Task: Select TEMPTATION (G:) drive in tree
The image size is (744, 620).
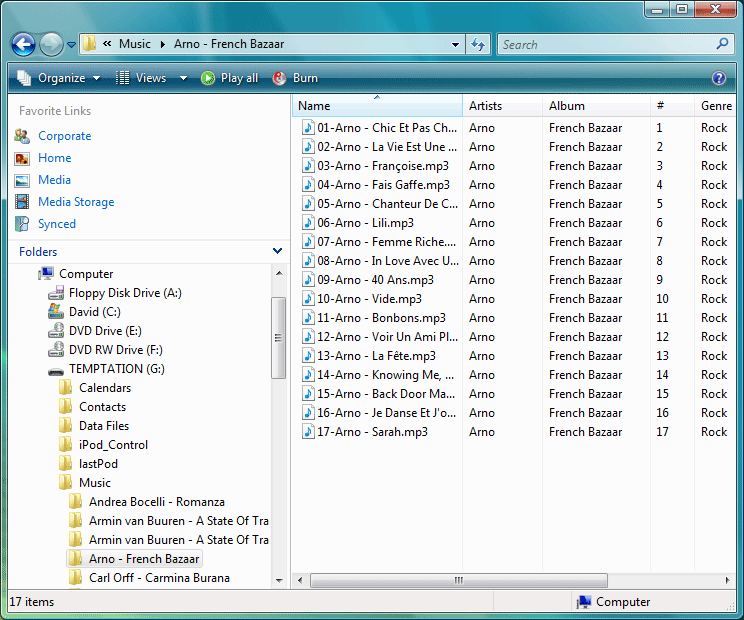Action: pyautogui.click(x=117, y=369)
